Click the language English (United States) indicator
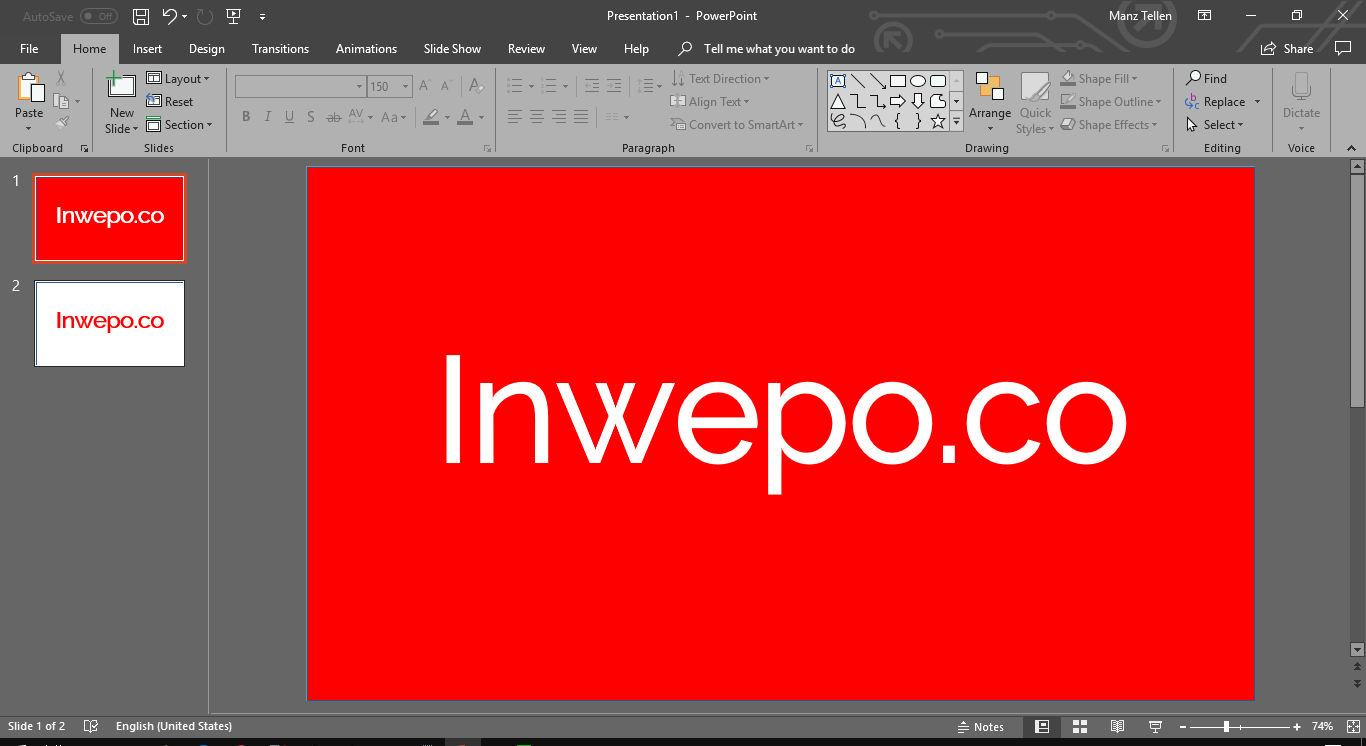Viewport: 1366px width, 746px height. point(174,726)
